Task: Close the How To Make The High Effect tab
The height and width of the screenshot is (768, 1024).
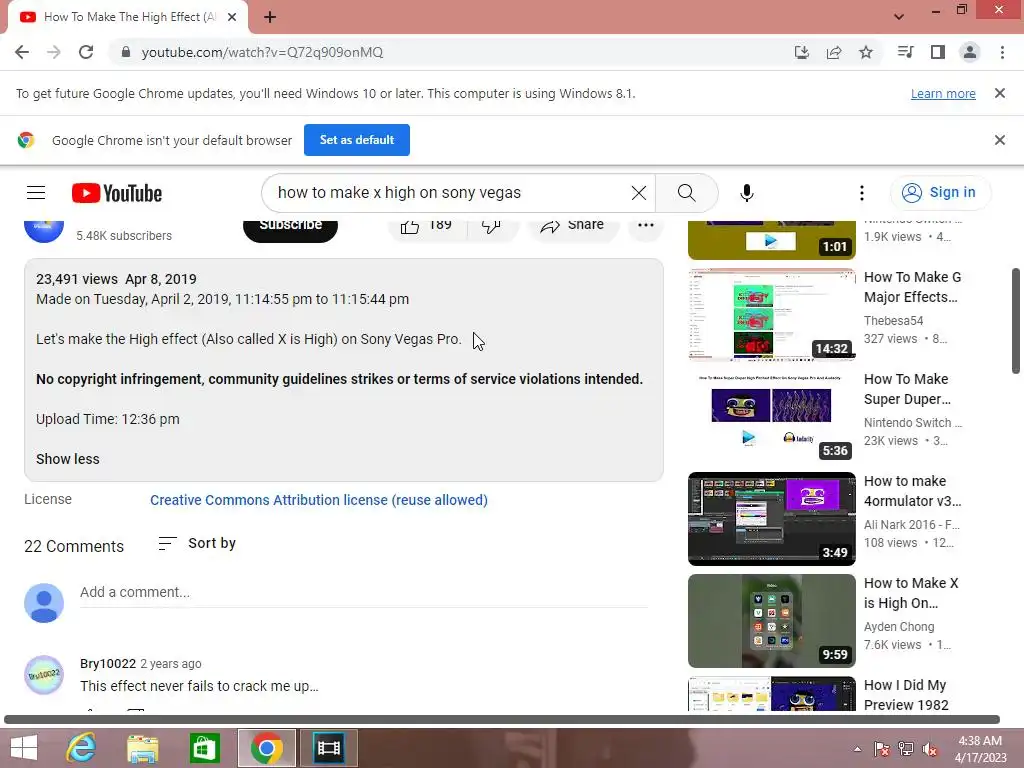Action: (x=232, y=18)
